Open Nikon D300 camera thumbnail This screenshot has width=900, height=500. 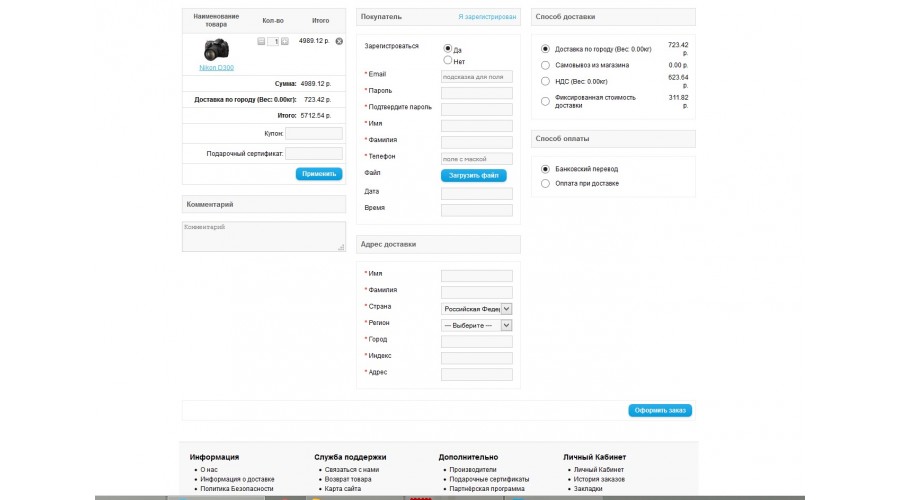point(216,49)
